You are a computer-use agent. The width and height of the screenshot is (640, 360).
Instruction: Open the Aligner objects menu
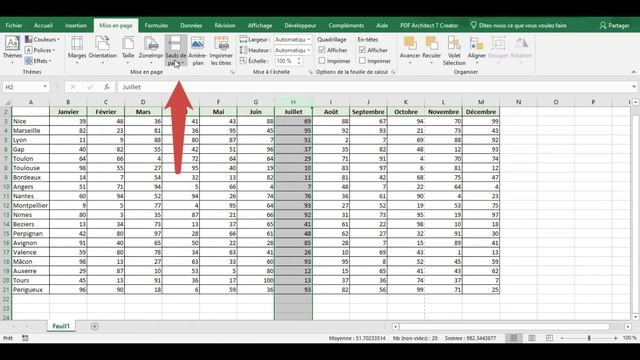pyautogui.click(x=476, y=50)
